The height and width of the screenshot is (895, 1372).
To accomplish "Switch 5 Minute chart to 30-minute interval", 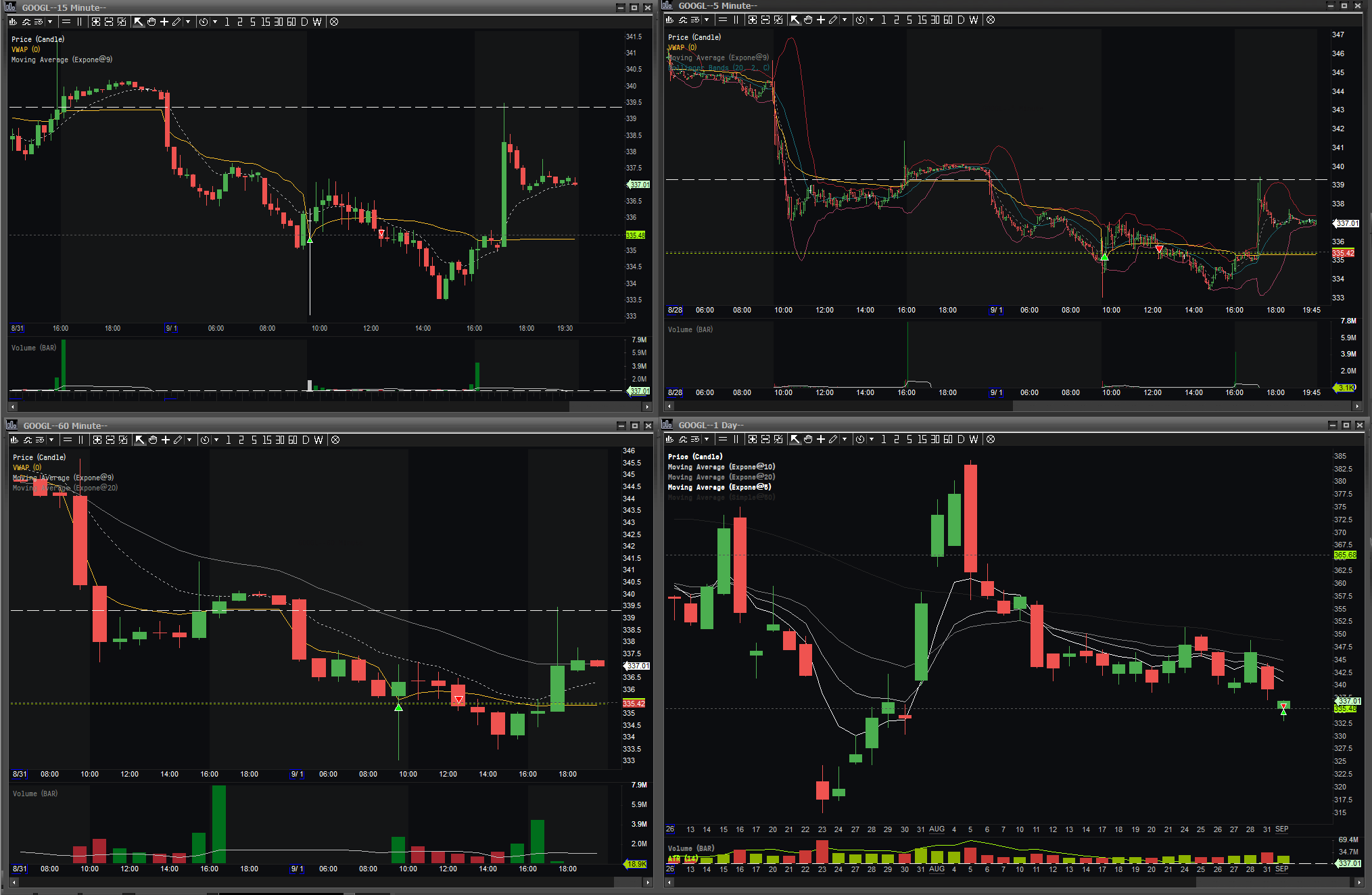I will (x=935, y=20).
